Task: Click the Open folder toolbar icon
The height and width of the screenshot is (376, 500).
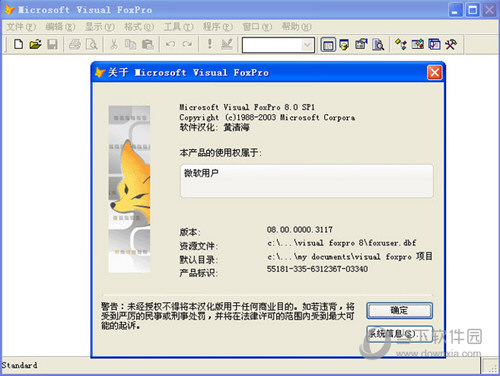Action: [x=35, y=44]
